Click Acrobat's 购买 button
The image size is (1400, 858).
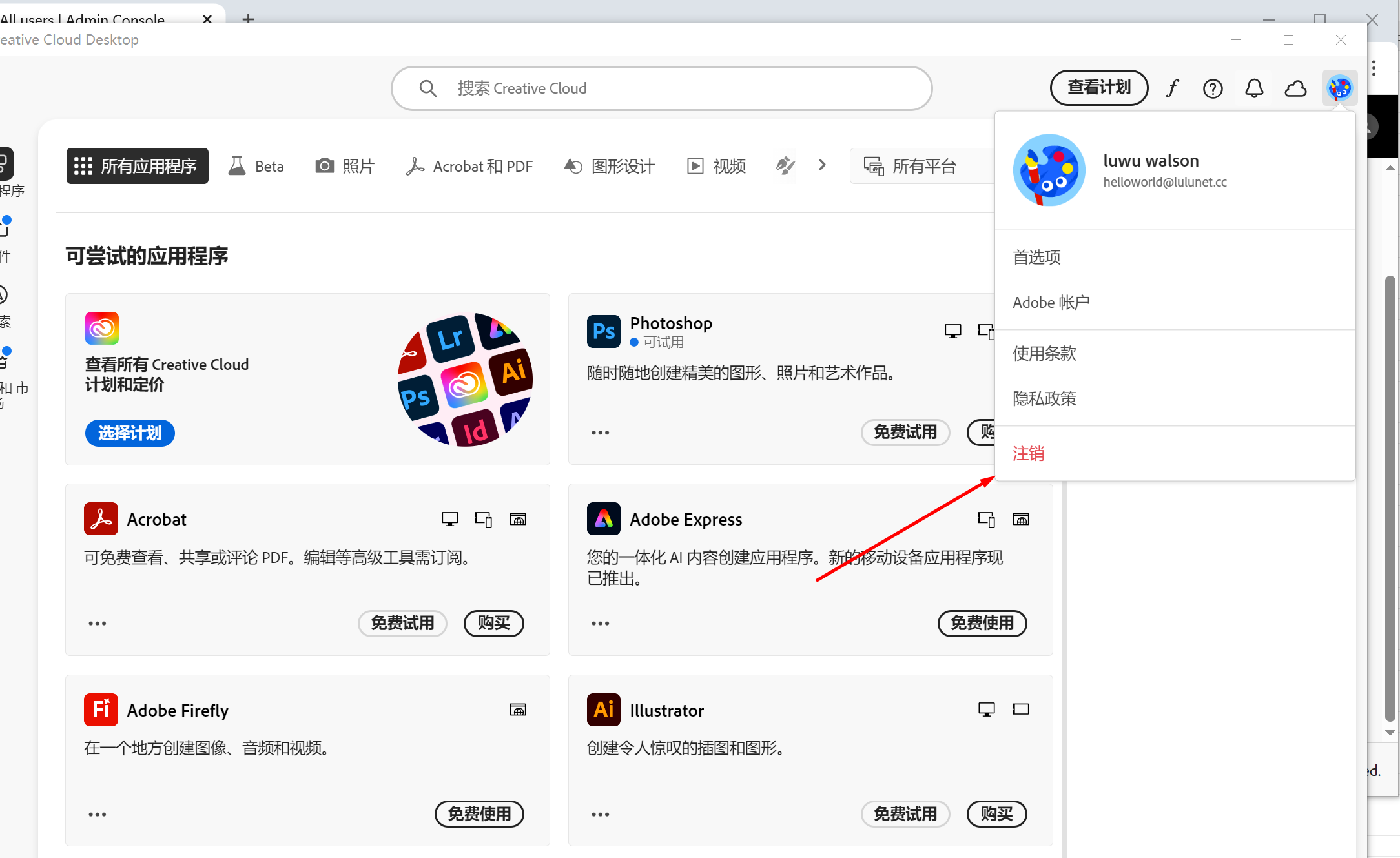coord(494,623)
